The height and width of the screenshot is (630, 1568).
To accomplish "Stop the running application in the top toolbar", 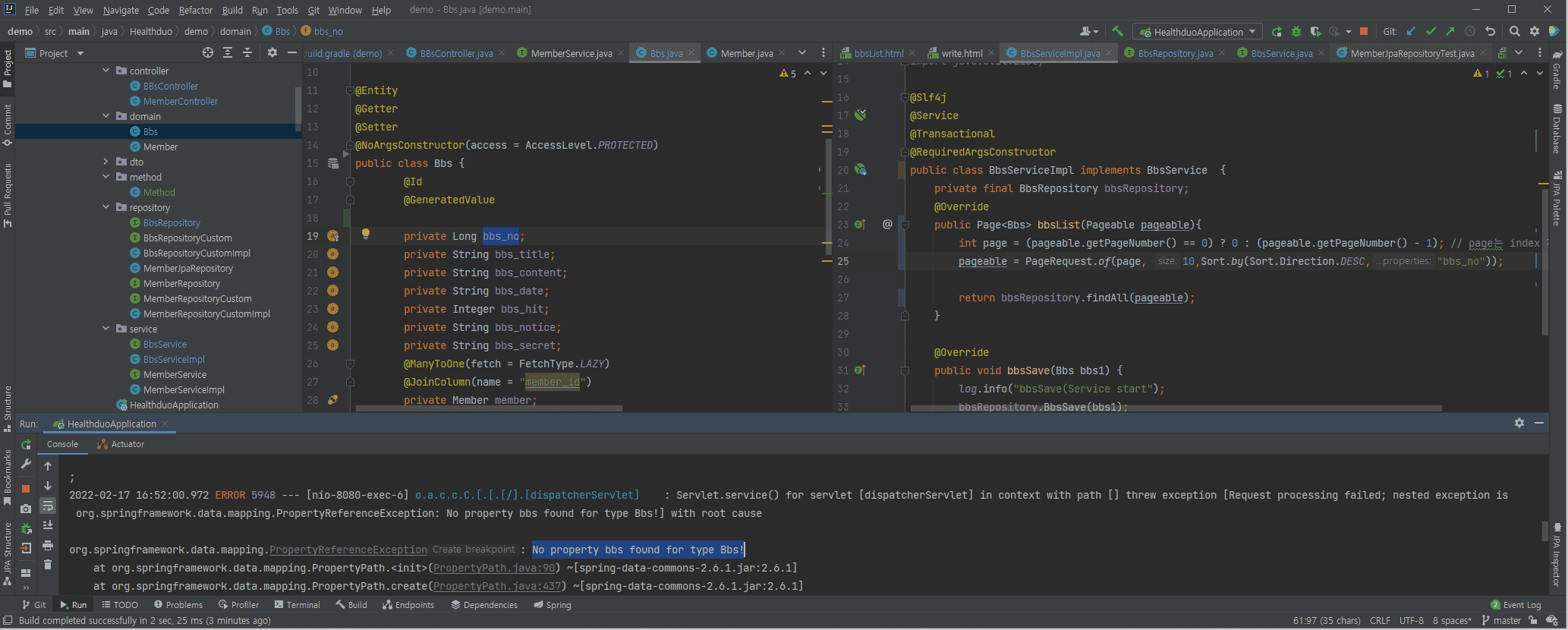I will coord(1364,32).
